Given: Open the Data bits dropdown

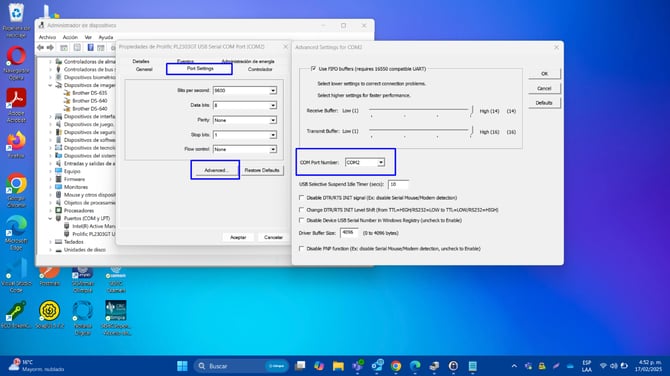Looking at the screenshot, I should click(x=273, y=105).
